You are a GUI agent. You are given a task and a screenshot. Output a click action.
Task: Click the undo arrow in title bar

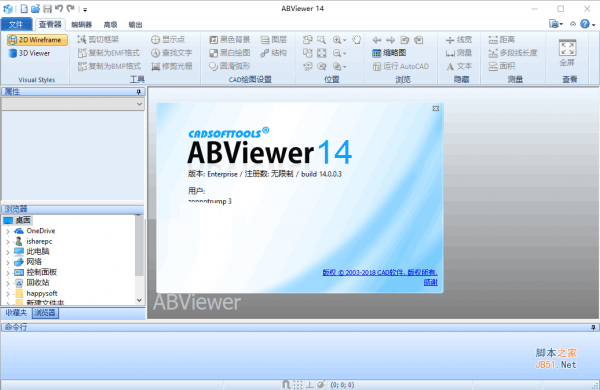59,8
